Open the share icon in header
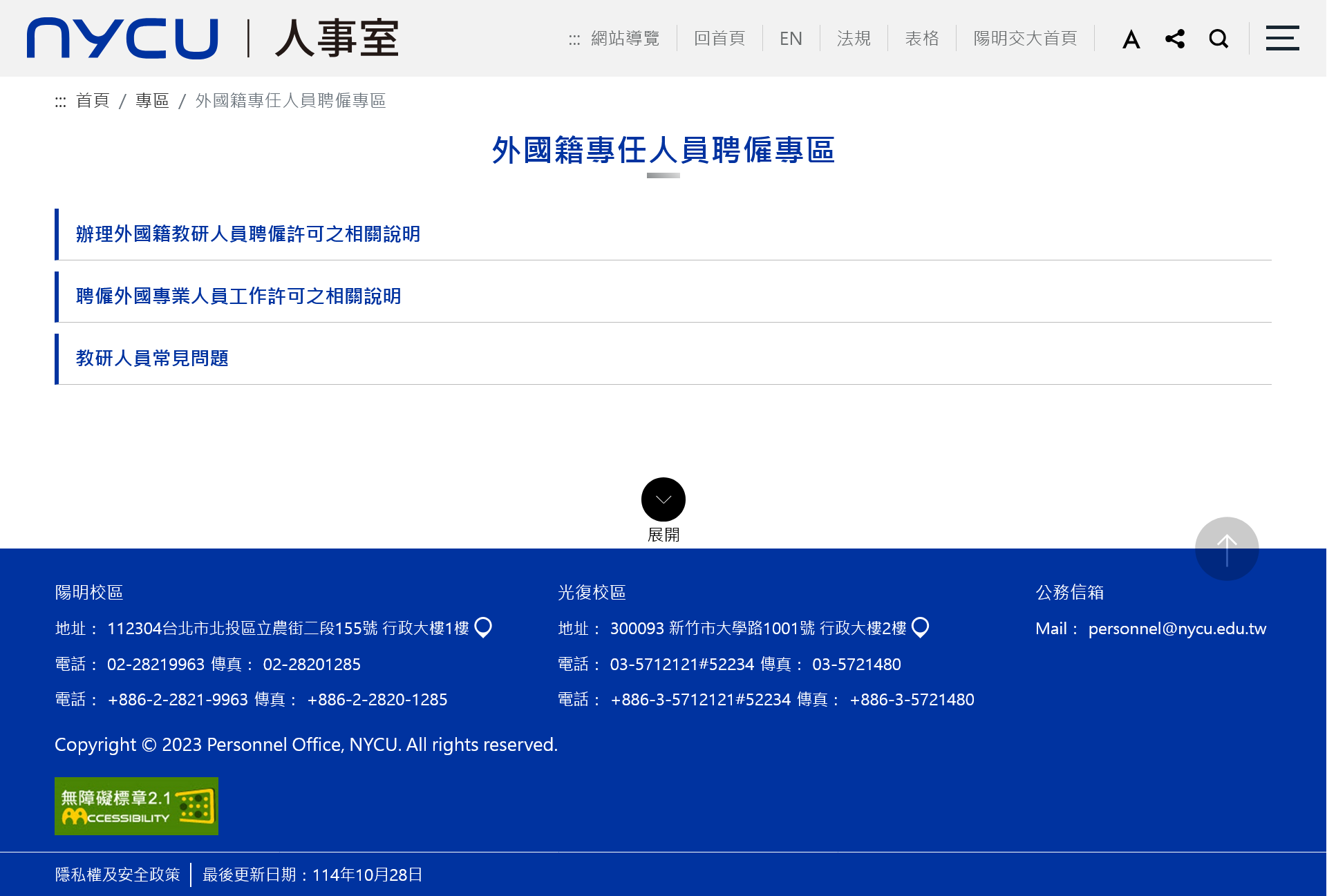Viewport: 1327px width, 896px height. [x=1174, y=39]
